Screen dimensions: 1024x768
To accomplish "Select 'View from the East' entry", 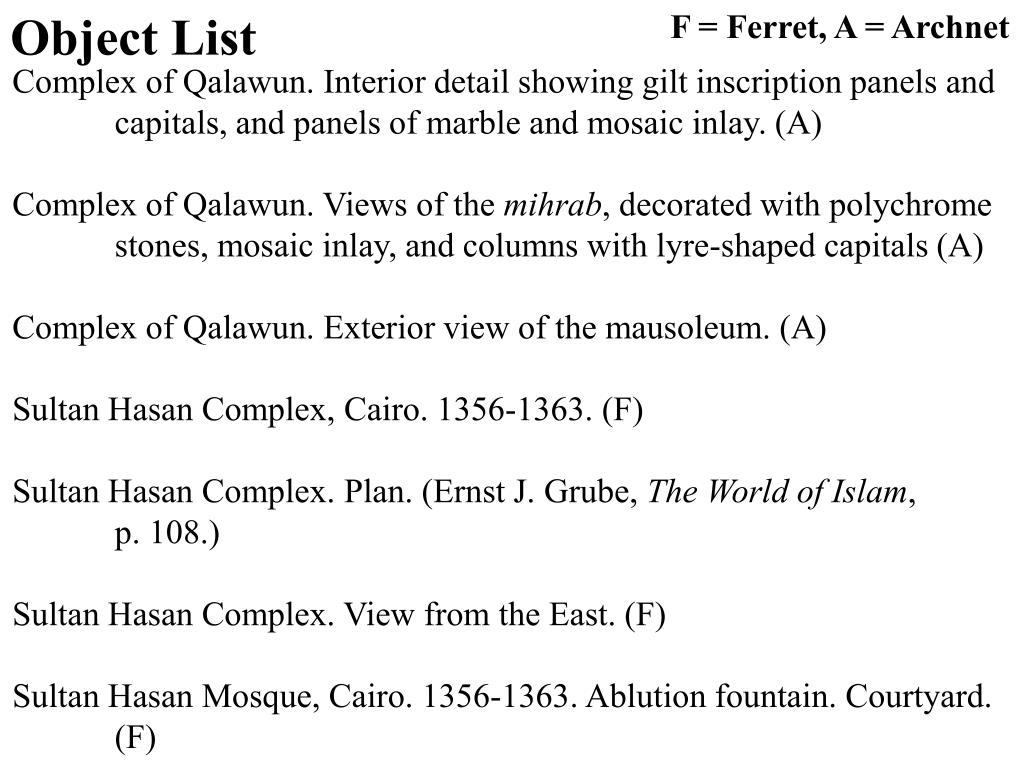I will (x=339, y=615).
